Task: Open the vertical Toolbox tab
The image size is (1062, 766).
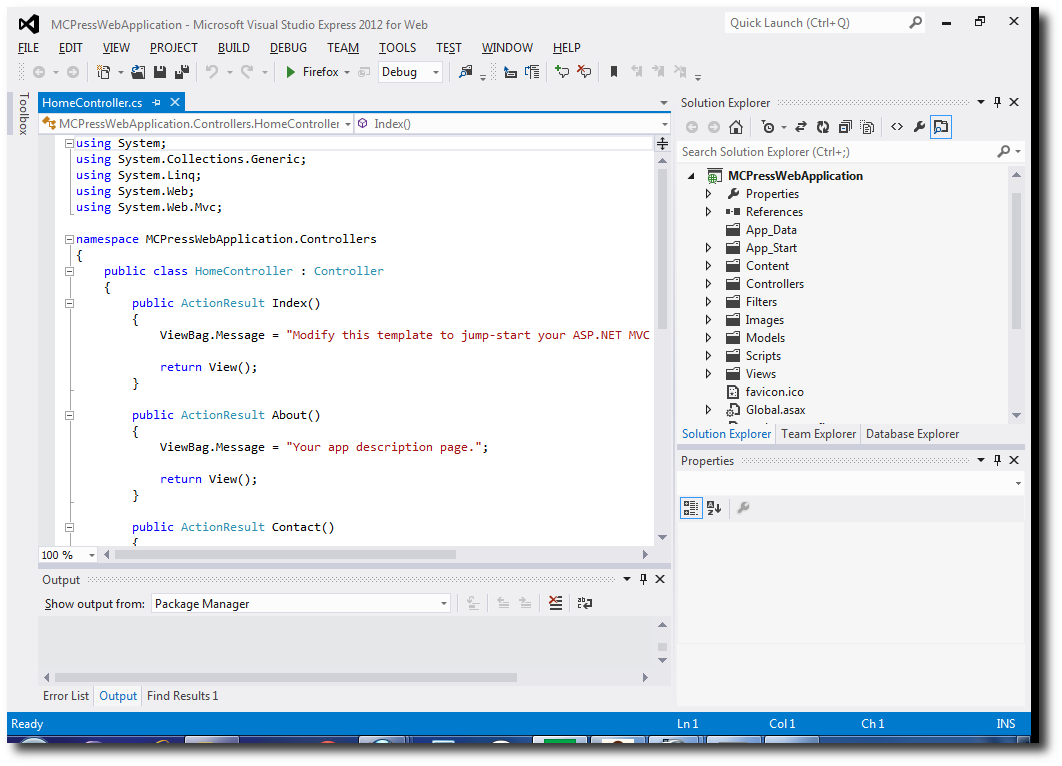Action: [x=23, y=114]
